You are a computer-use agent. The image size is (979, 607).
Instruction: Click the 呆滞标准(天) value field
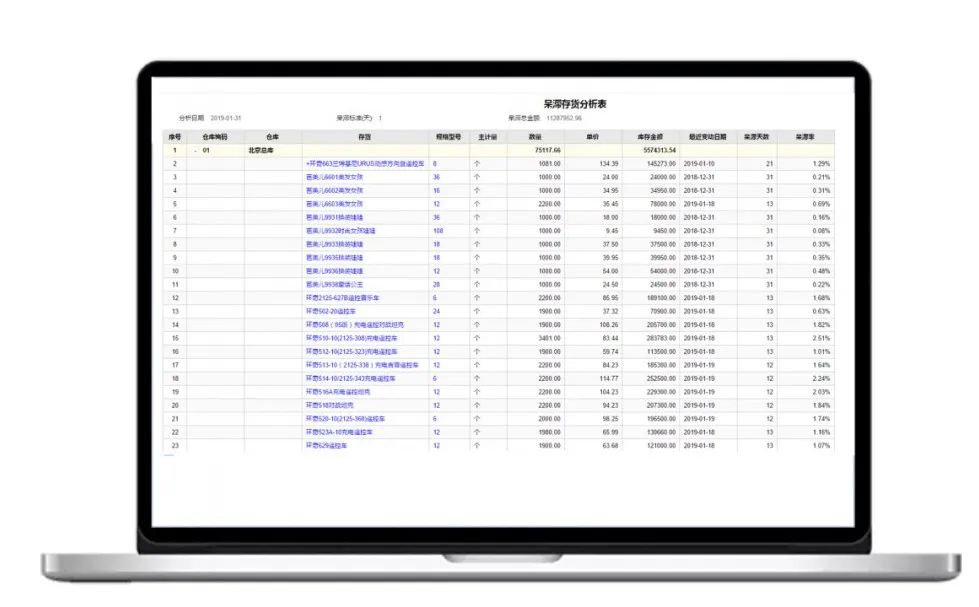pos(380,118)
